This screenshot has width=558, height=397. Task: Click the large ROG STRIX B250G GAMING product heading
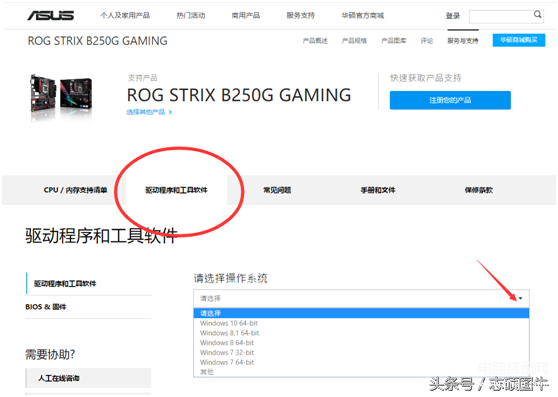click(239, 95)
